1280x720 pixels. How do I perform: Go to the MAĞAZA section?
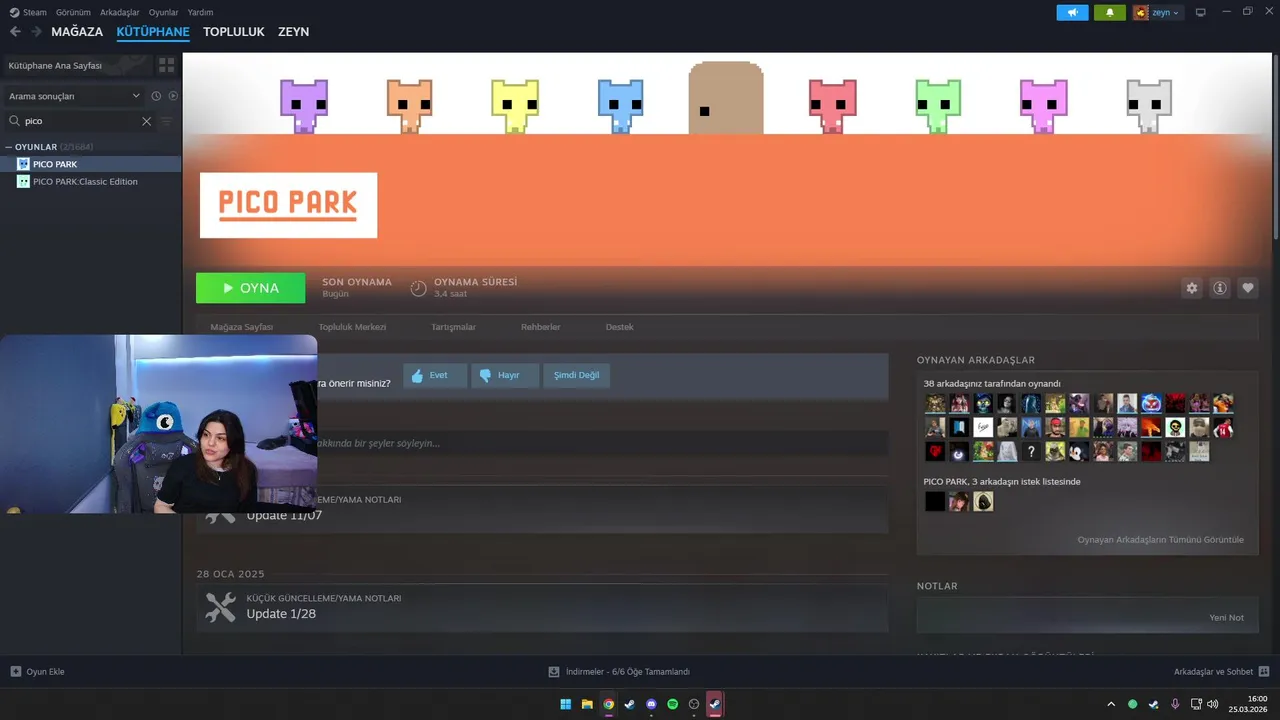[x=77, y=32]
